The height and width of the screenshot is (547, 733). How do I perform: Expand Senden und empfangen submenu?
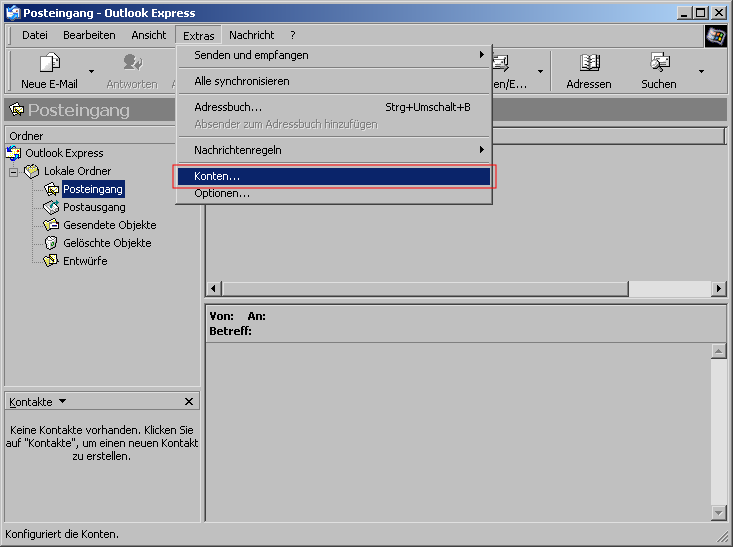click(334, 55)
